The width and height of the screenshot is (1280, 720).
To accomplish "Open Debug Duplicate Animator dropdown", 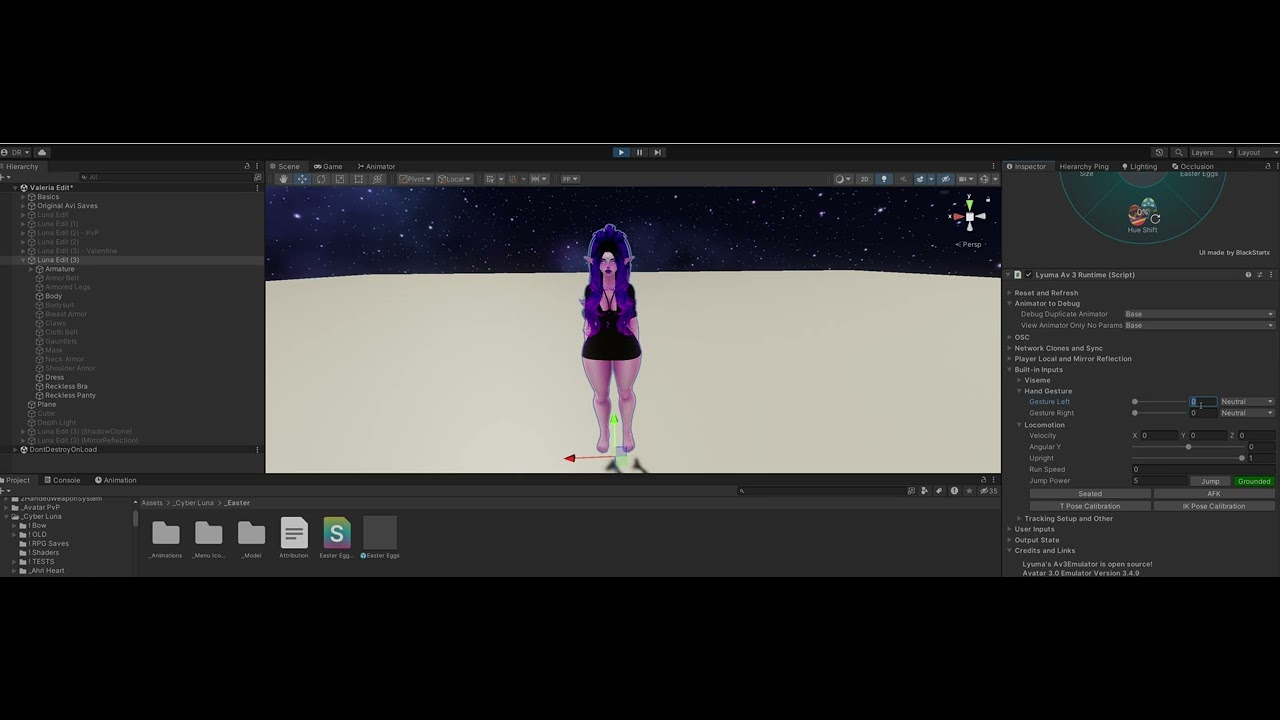I will pos(1199,314).
